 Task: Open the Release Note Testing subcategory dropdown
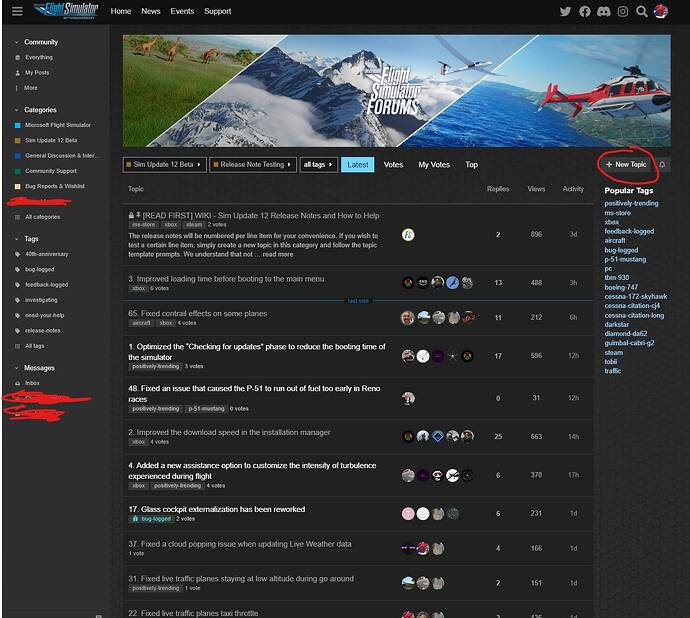coord(253,165)
